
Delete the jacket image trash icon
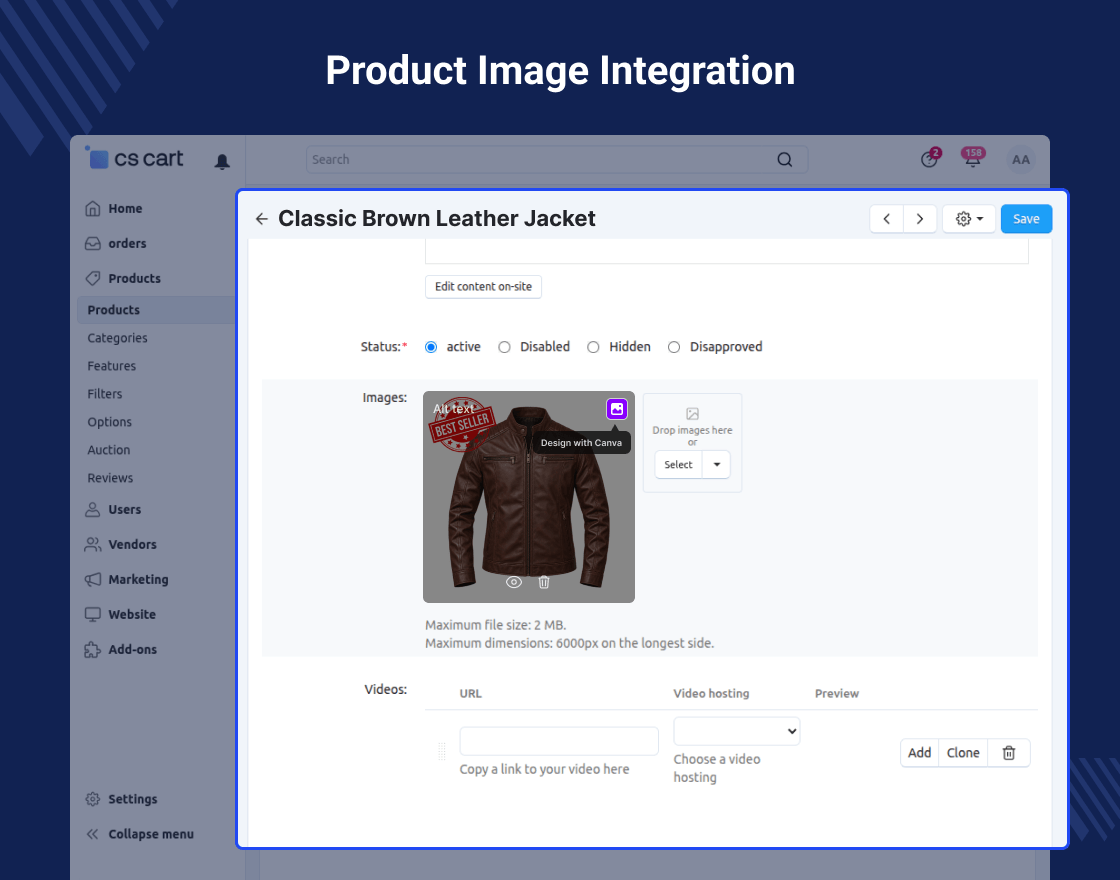(544, 582)
